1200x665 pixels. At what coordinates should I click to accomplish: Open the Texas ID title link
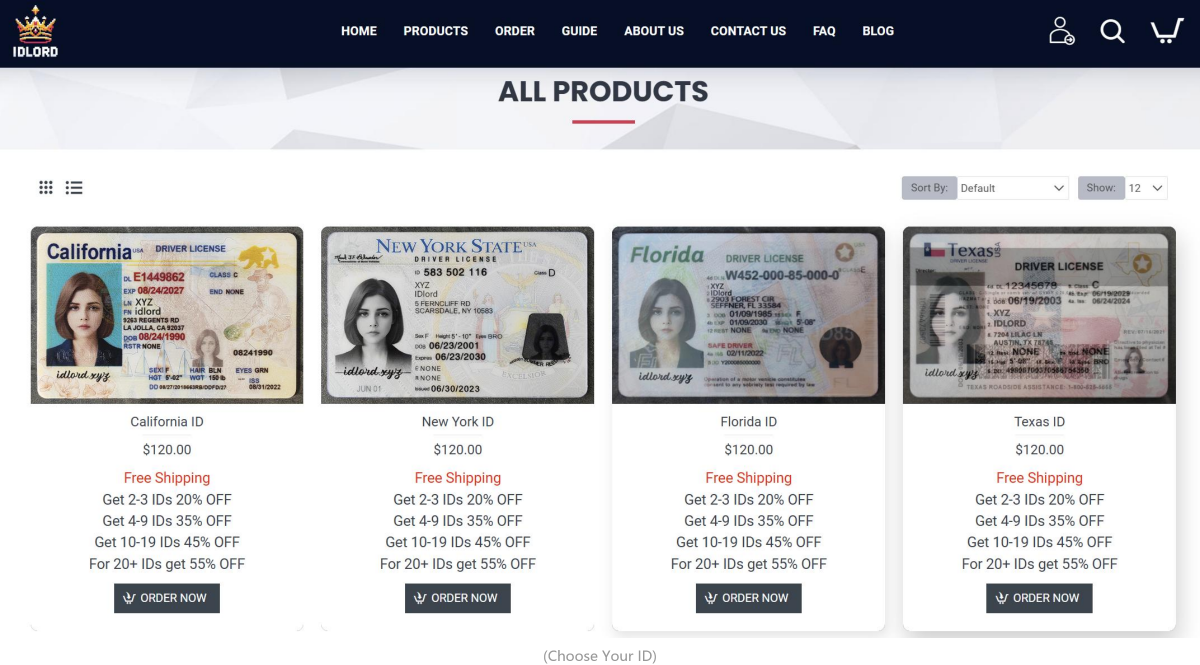click(x=1039, y=422)
